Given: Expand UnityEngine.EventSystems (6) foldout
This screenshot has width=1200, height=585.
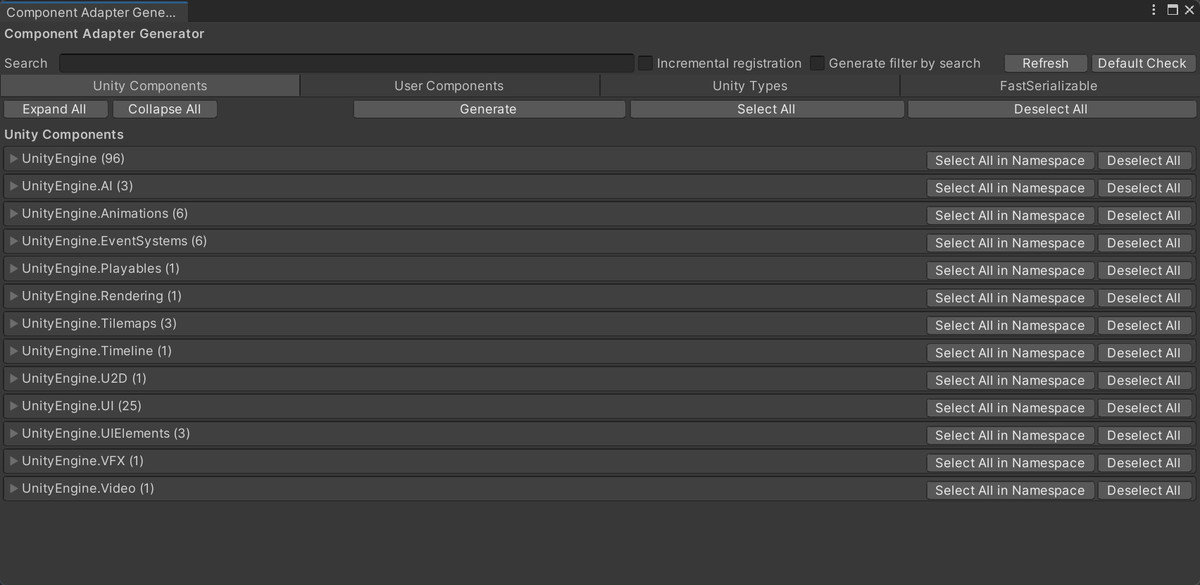Looking at the screenshot, I should 14,241.
